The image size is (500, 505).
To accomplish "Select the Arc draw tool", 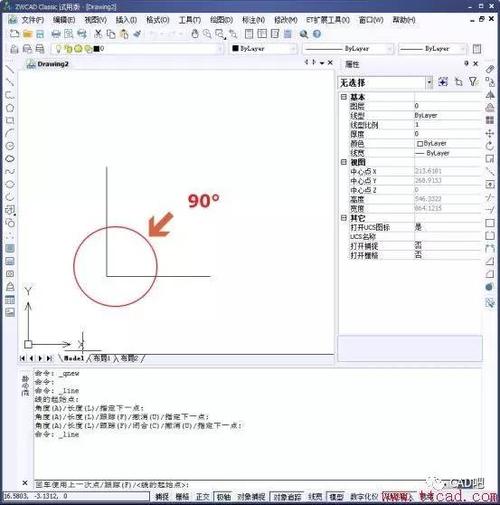I will tap(10, 133).
